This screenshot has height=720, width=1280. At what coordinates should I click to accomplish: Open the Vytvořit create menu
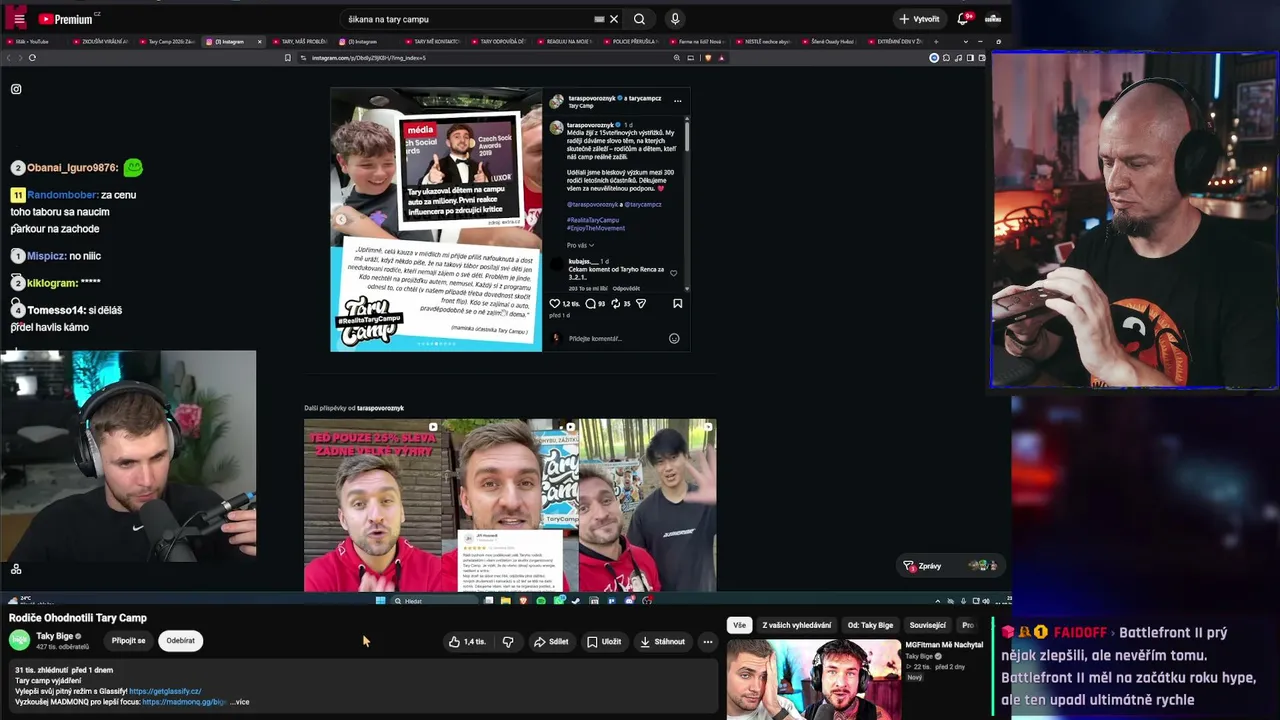tap(919, 19)
